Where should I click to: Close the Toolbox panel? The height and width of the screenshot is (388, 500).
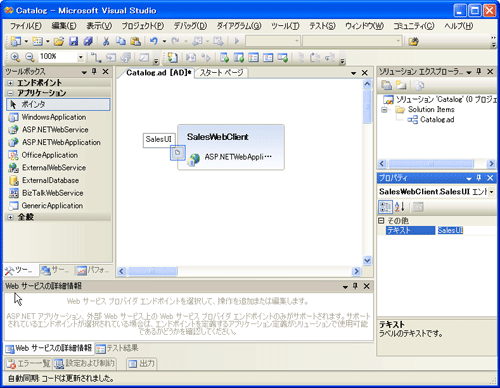(105, 71)
